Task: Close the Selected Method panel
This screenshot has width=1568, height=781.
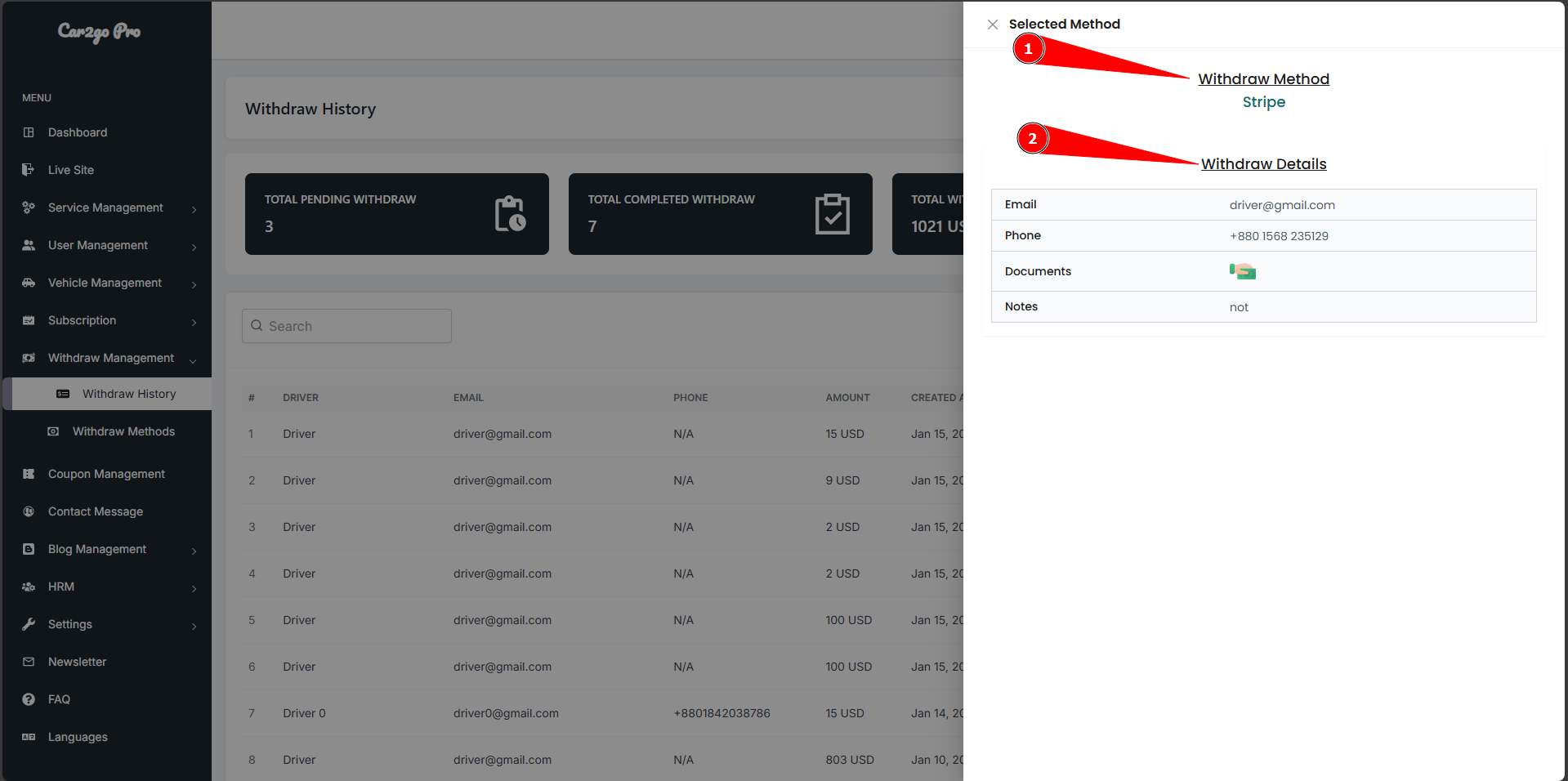Action: [x=992, y=25]
